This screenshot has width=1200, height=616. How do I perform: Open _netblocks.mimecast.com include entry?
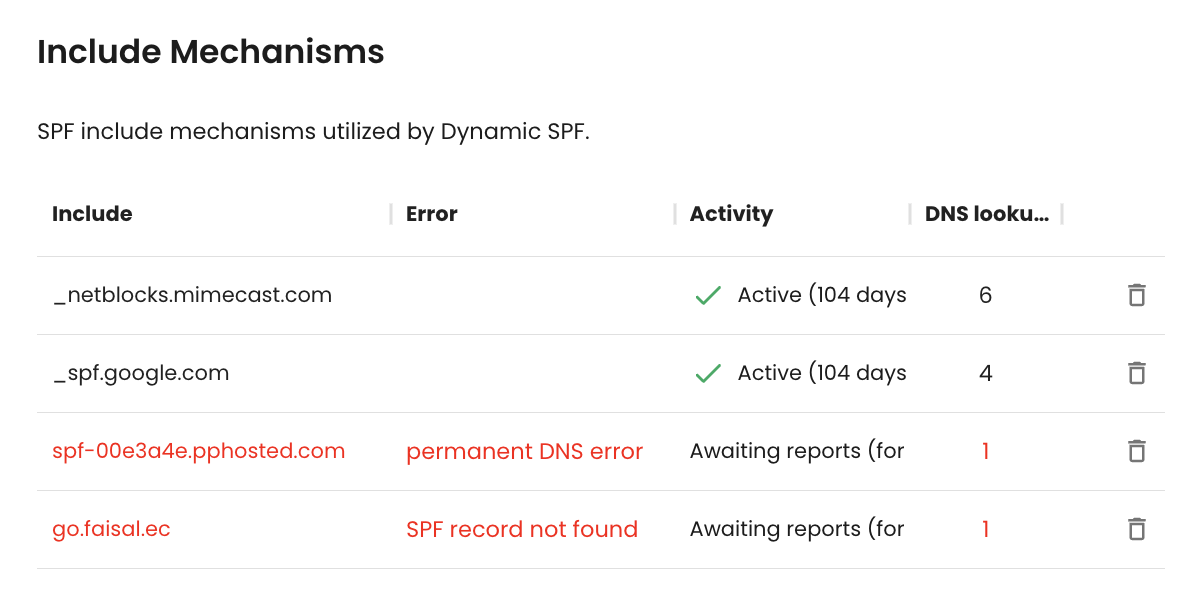coord(192,295)
